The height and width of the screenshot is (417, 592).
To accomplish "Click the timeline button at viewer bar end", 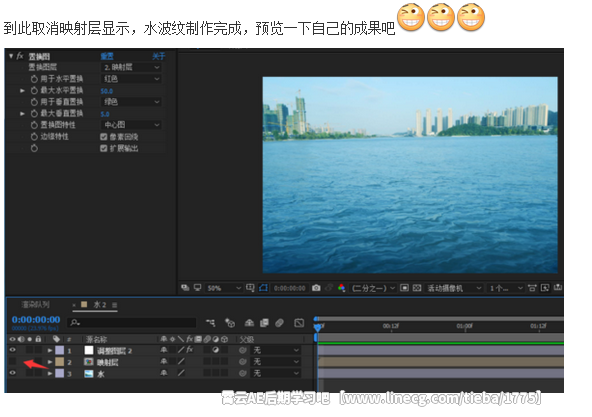I will pyautogui.click(x=558, y=288).
